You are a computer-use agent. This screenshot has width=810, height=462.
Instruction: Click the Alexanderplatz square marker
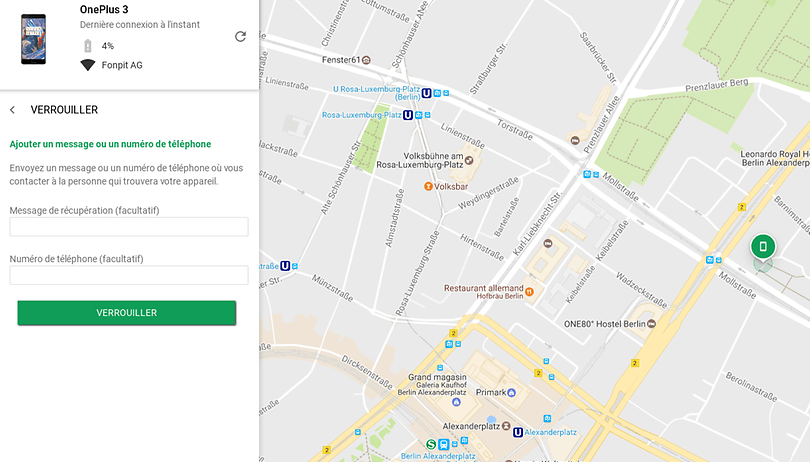tap(506, 426)
